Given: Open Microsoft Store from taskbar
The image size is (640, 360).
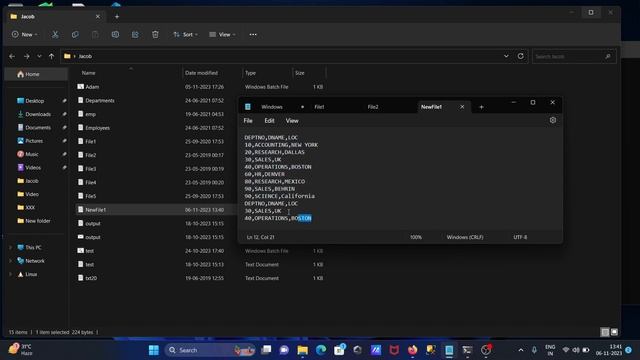Looking at the screenshot, I should [339, 350].
